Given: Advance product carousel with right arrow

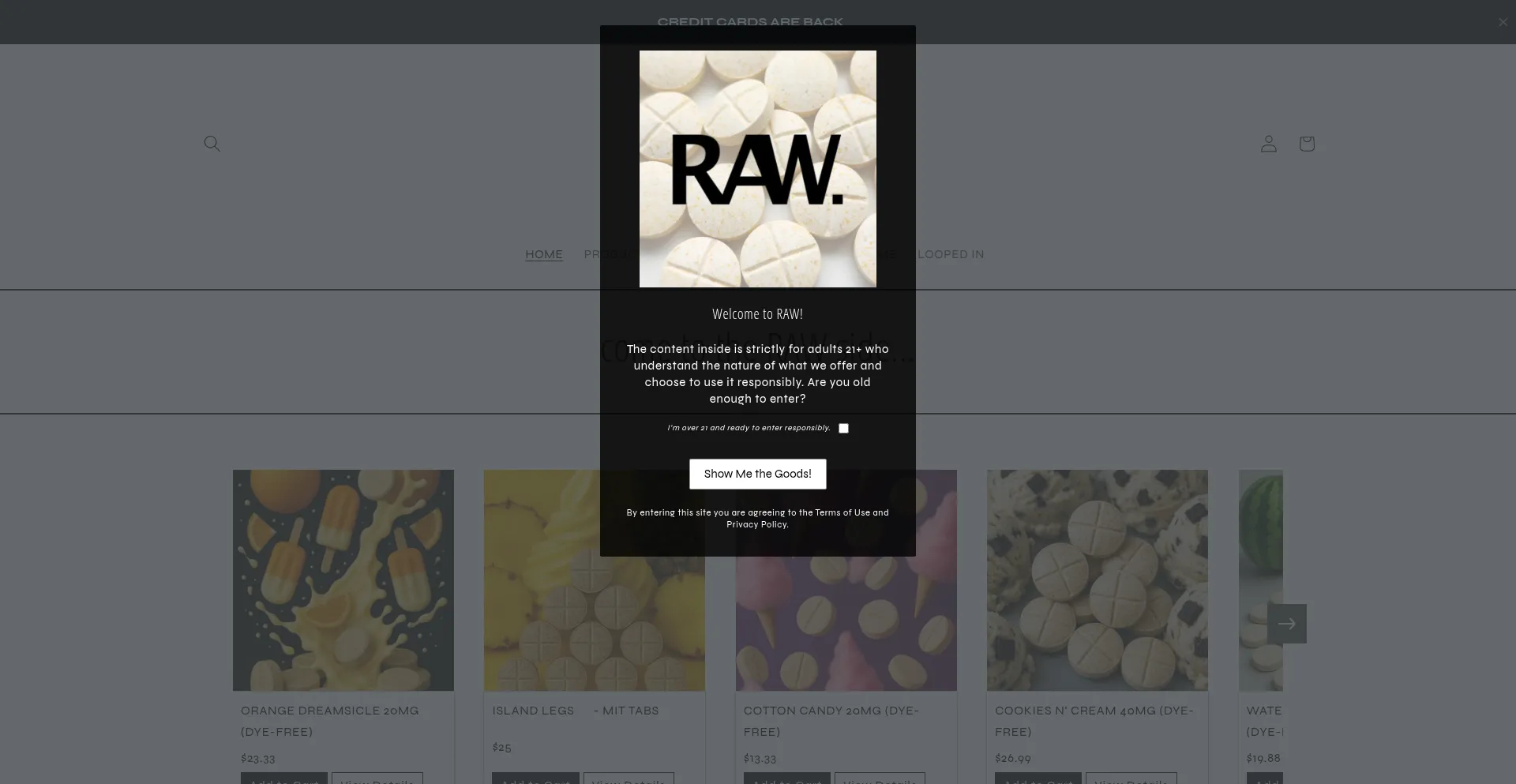Looking at the screenshot, I should [1286, 624].
